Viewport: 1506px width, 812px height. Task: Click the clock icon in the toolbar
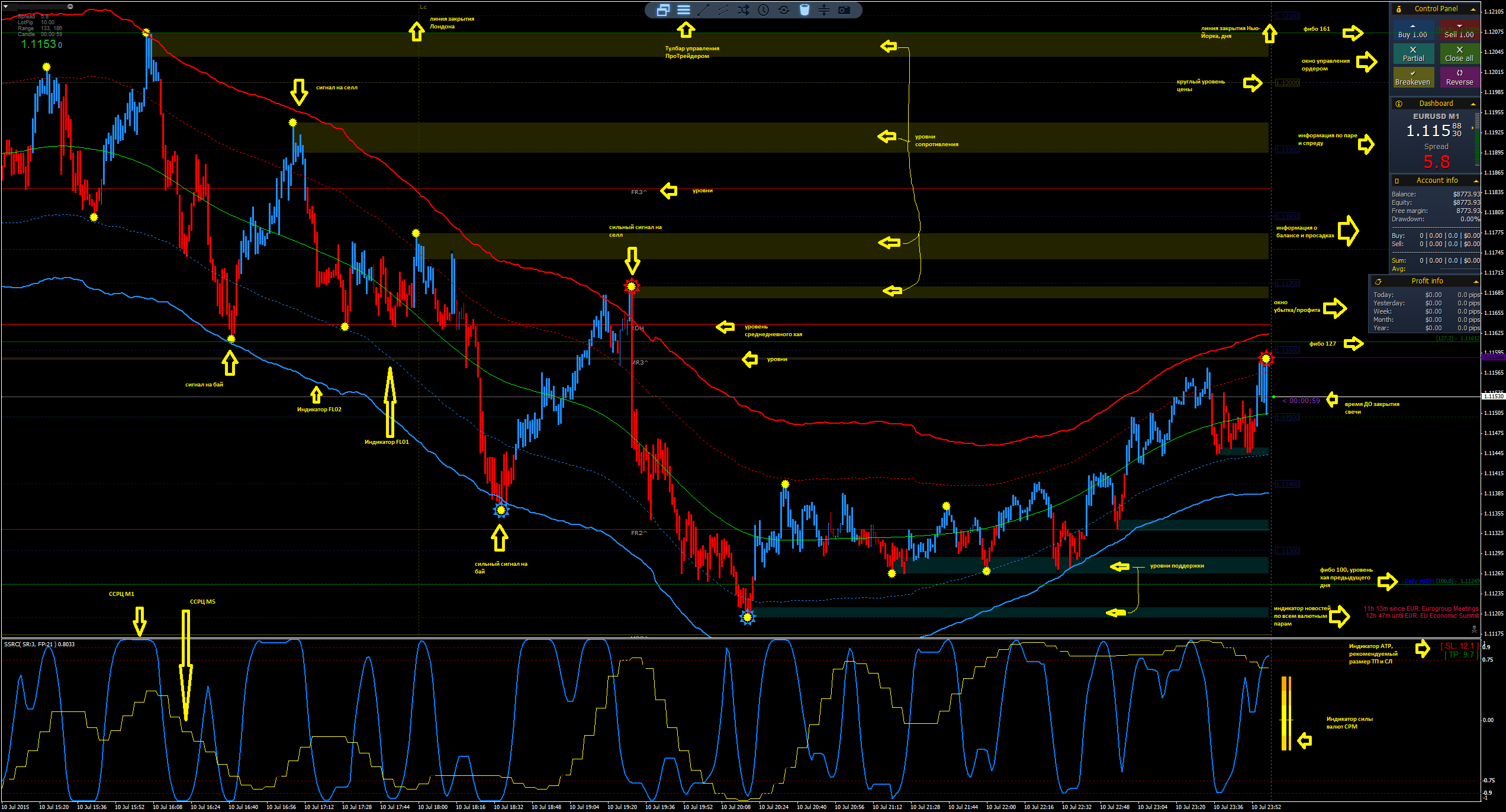pyautogui.click(x=764, y=10)
